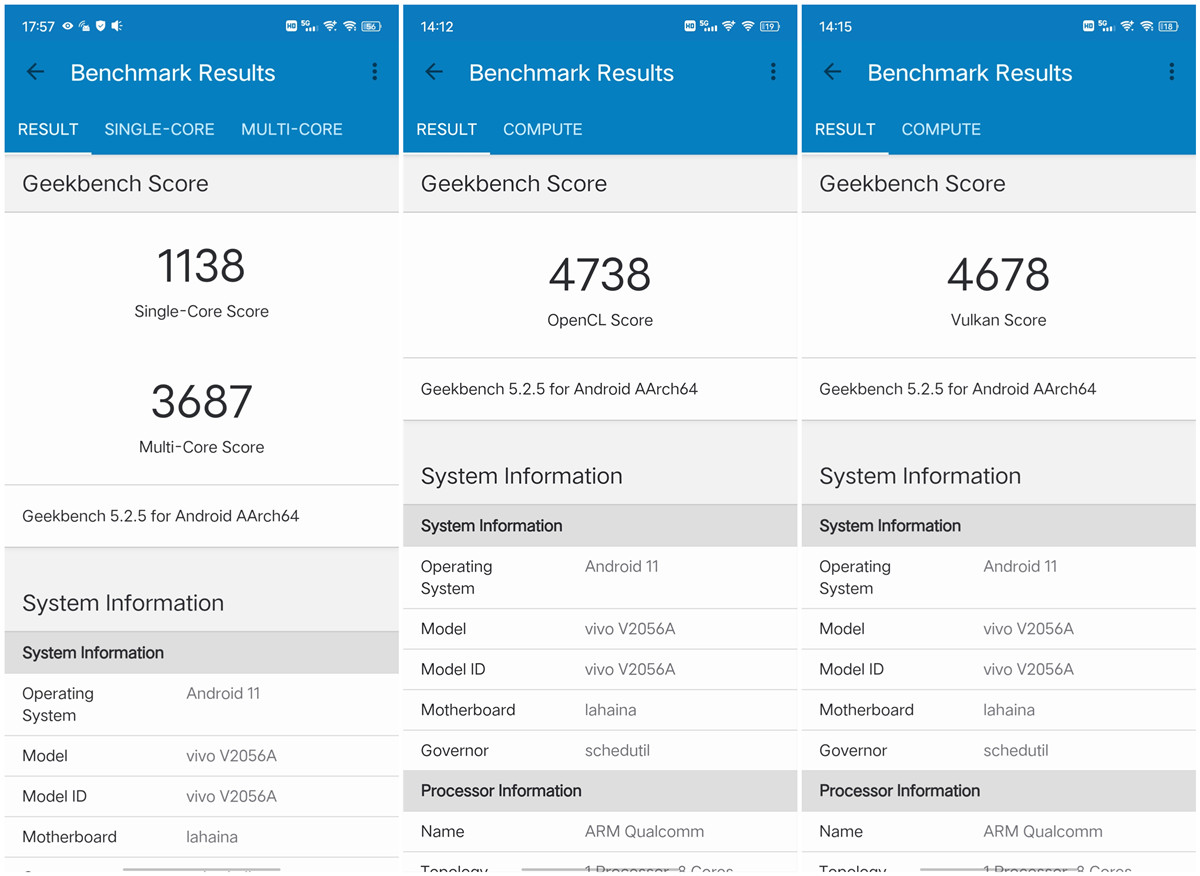Open COMPUTE tab on the Vulkan results screen
Viewport: 1200px width, 876px height.
[941, 129]
